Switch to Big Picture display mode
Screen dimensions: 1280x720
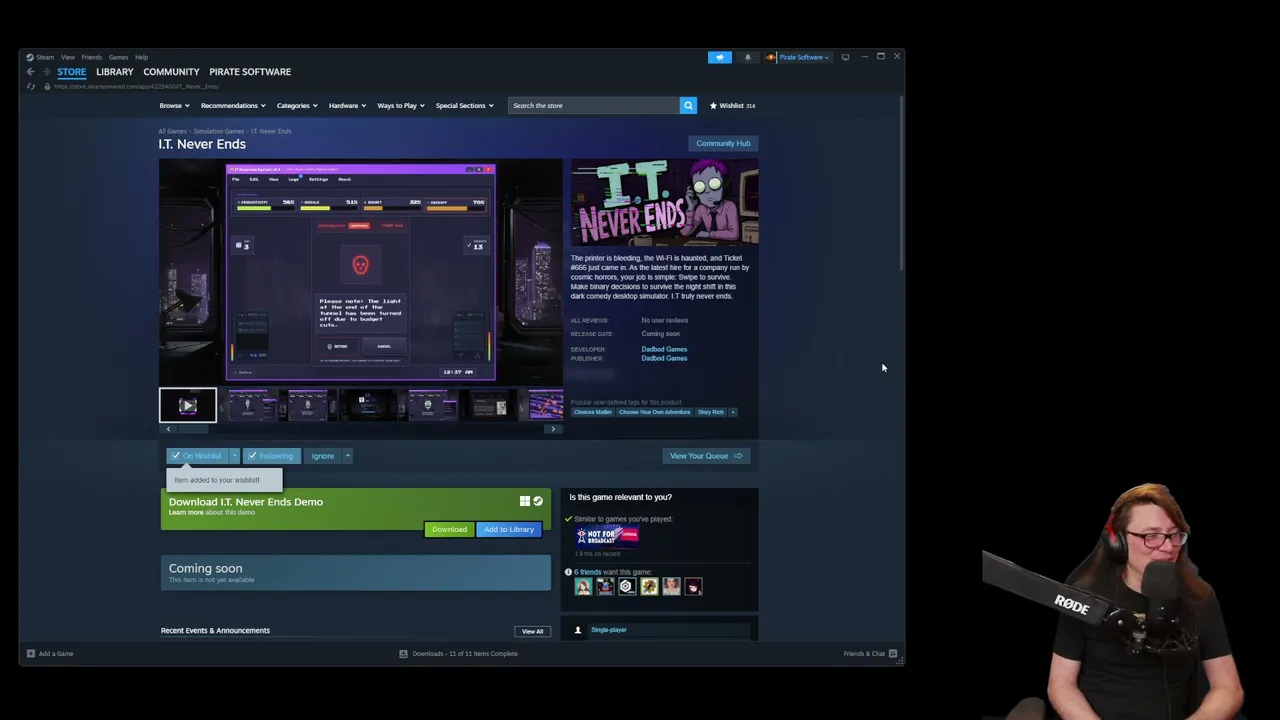tap(846, 57)
